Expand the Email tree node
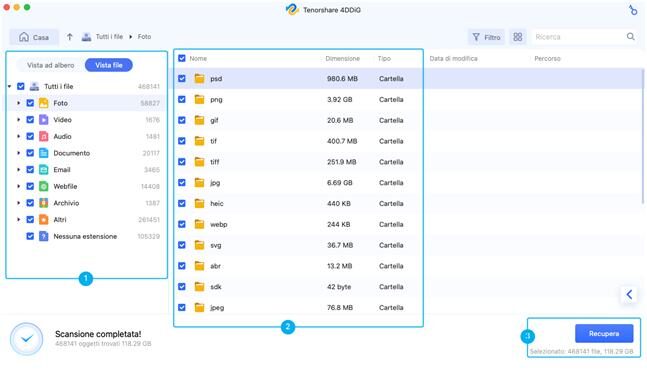The width and height of the screenshot is (647, 376). click(x=19, y=170)
